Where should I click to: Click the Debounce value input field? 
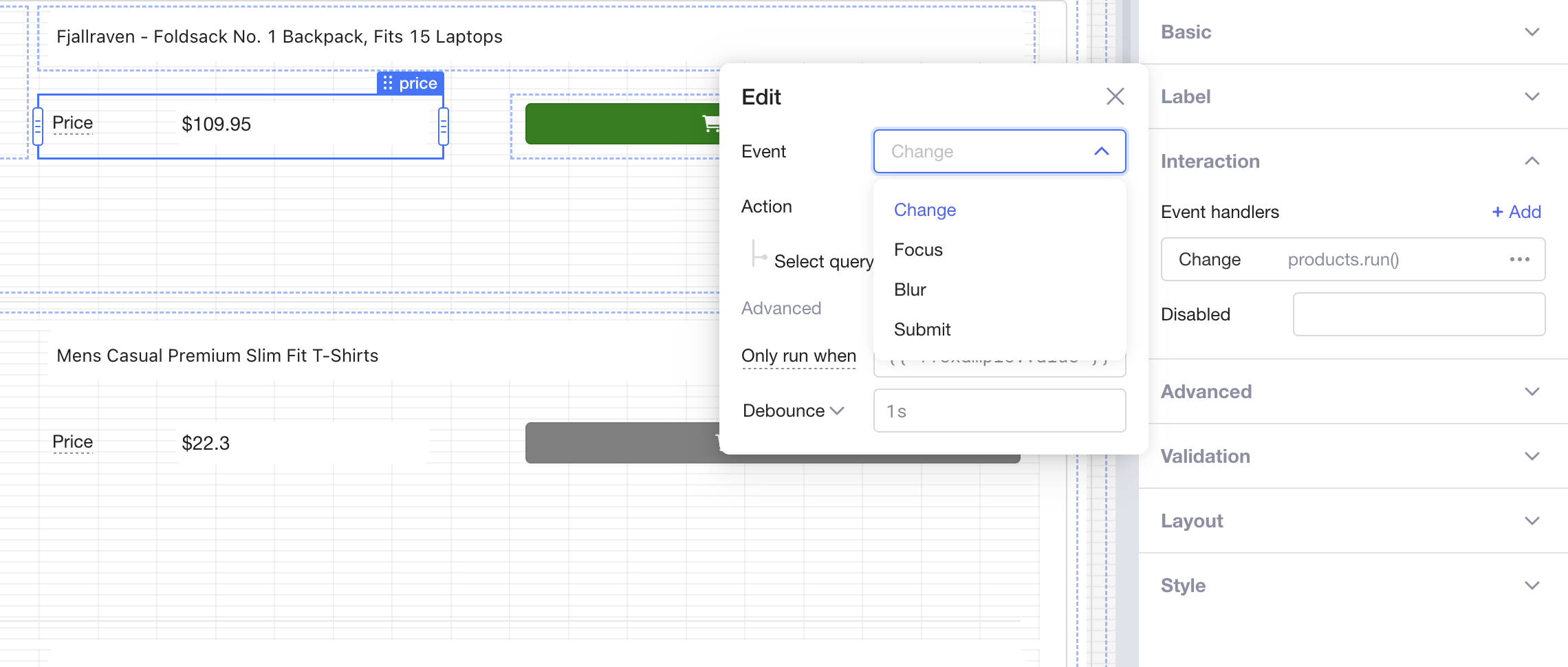click(999, 411)
